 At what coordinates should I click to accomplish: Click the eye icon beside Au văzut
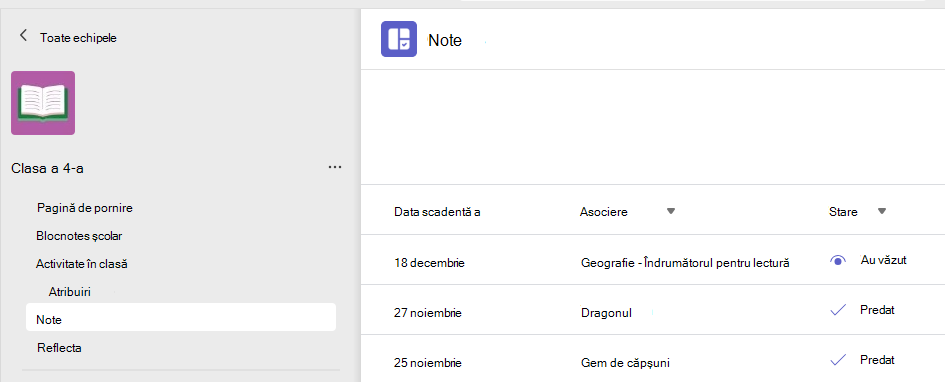click(x=838, y=261)
